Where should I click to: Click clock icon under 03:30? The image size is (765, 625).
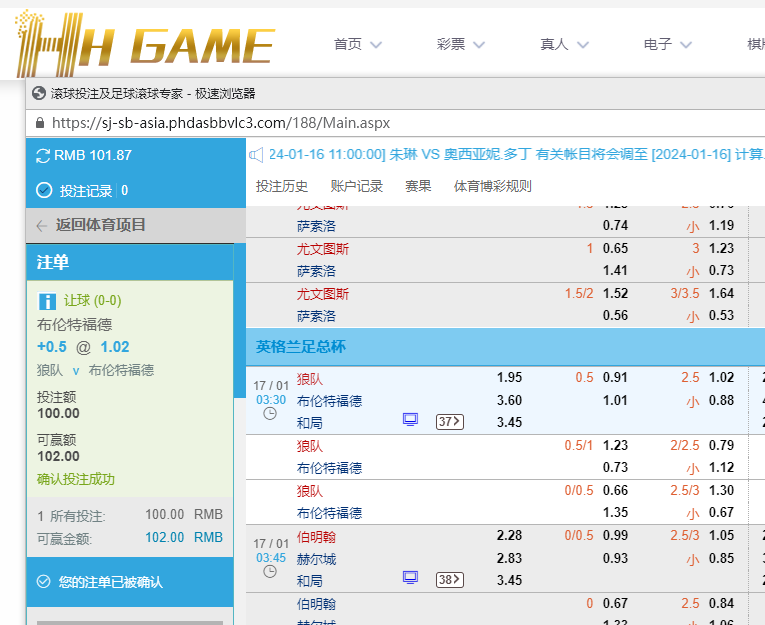(x=270, y=414)
